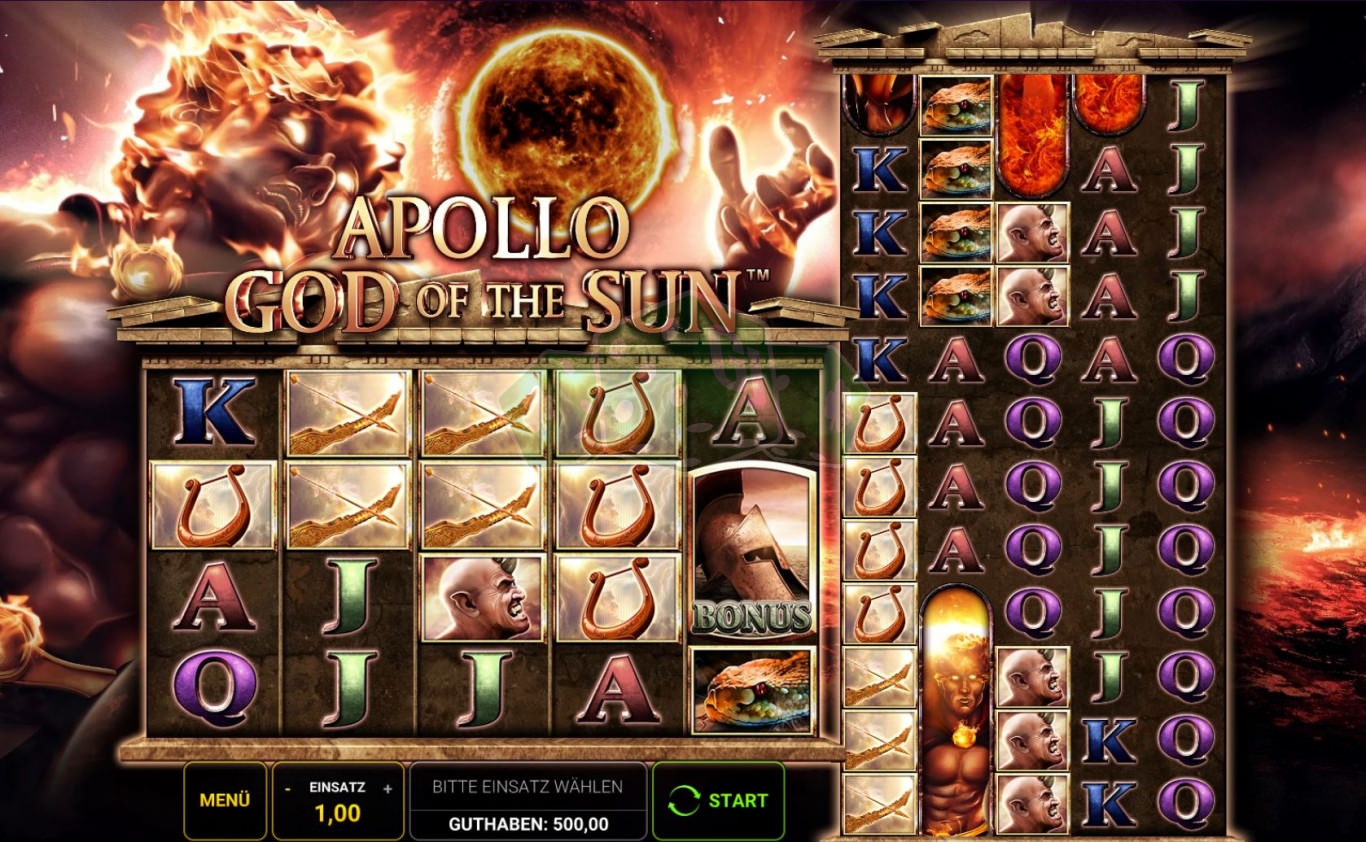Click the snake symbol on main reels
This screenshot has width=1366, height=842.
[753, 691]
